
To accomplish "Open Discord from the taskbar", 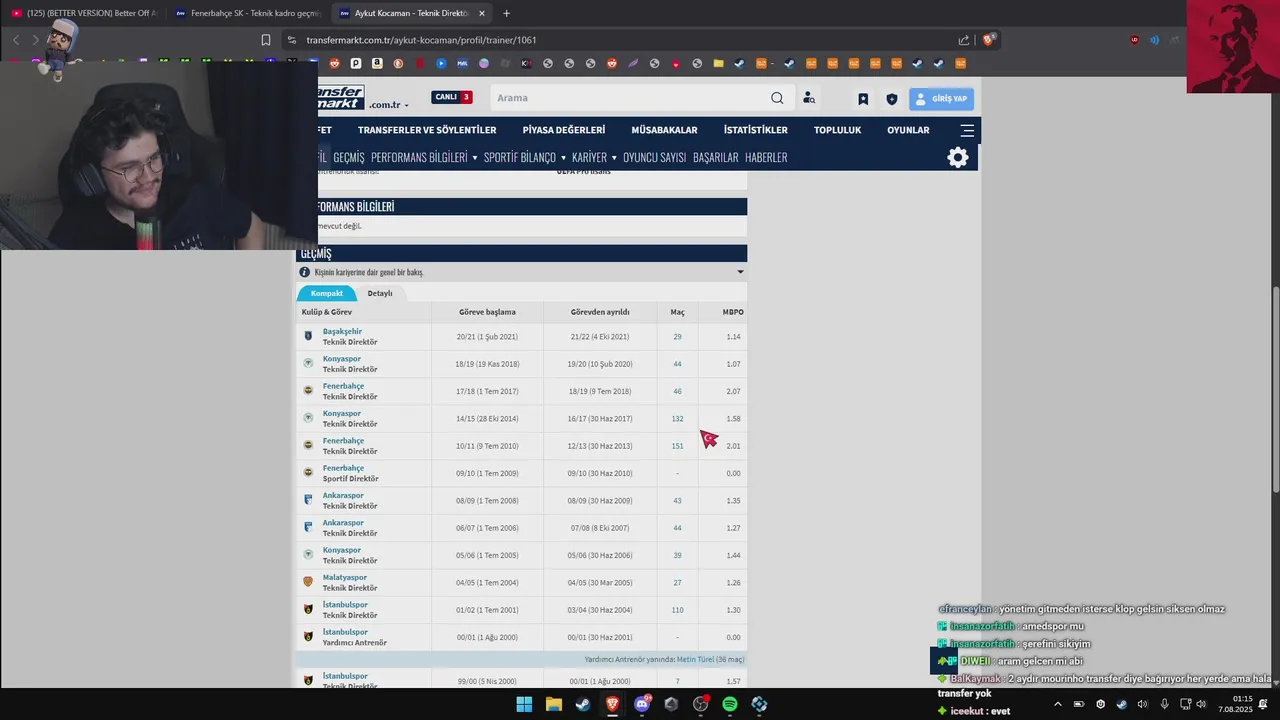I will (x=642, y=704).
